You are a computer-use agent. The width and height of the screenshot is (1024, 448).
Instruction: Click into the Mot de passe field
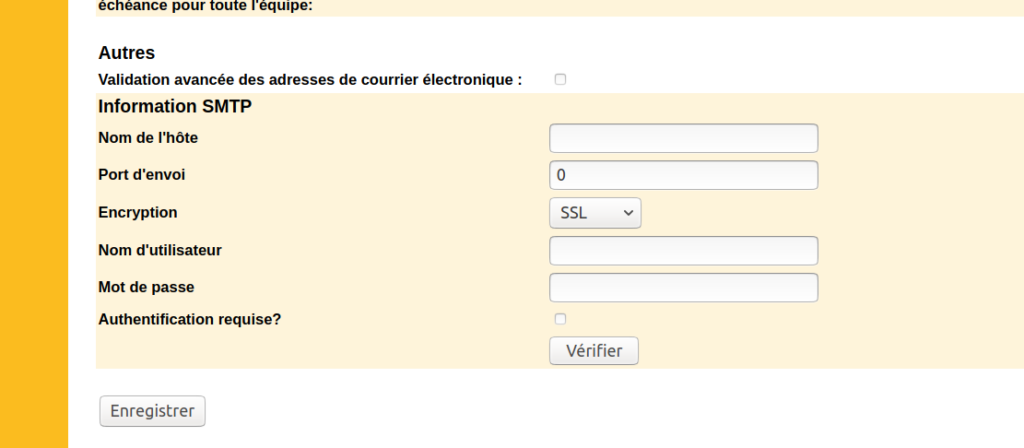pos(684,288)
